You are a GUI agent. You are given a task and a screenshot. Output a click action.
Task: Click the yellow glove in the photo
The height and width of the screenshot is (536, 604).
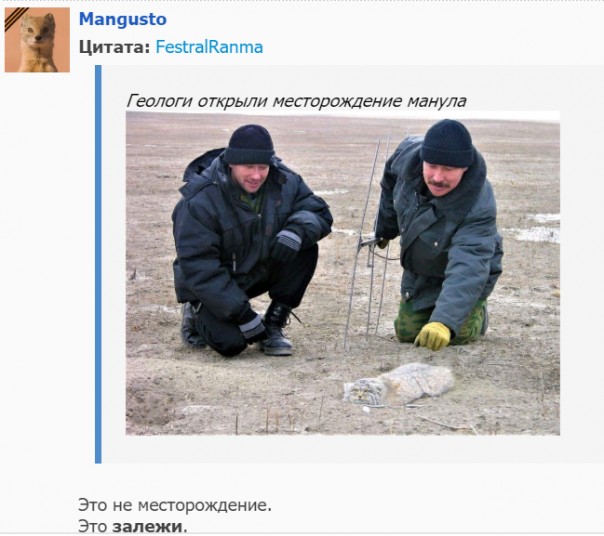pyautogui.click(x=433, y=336)
